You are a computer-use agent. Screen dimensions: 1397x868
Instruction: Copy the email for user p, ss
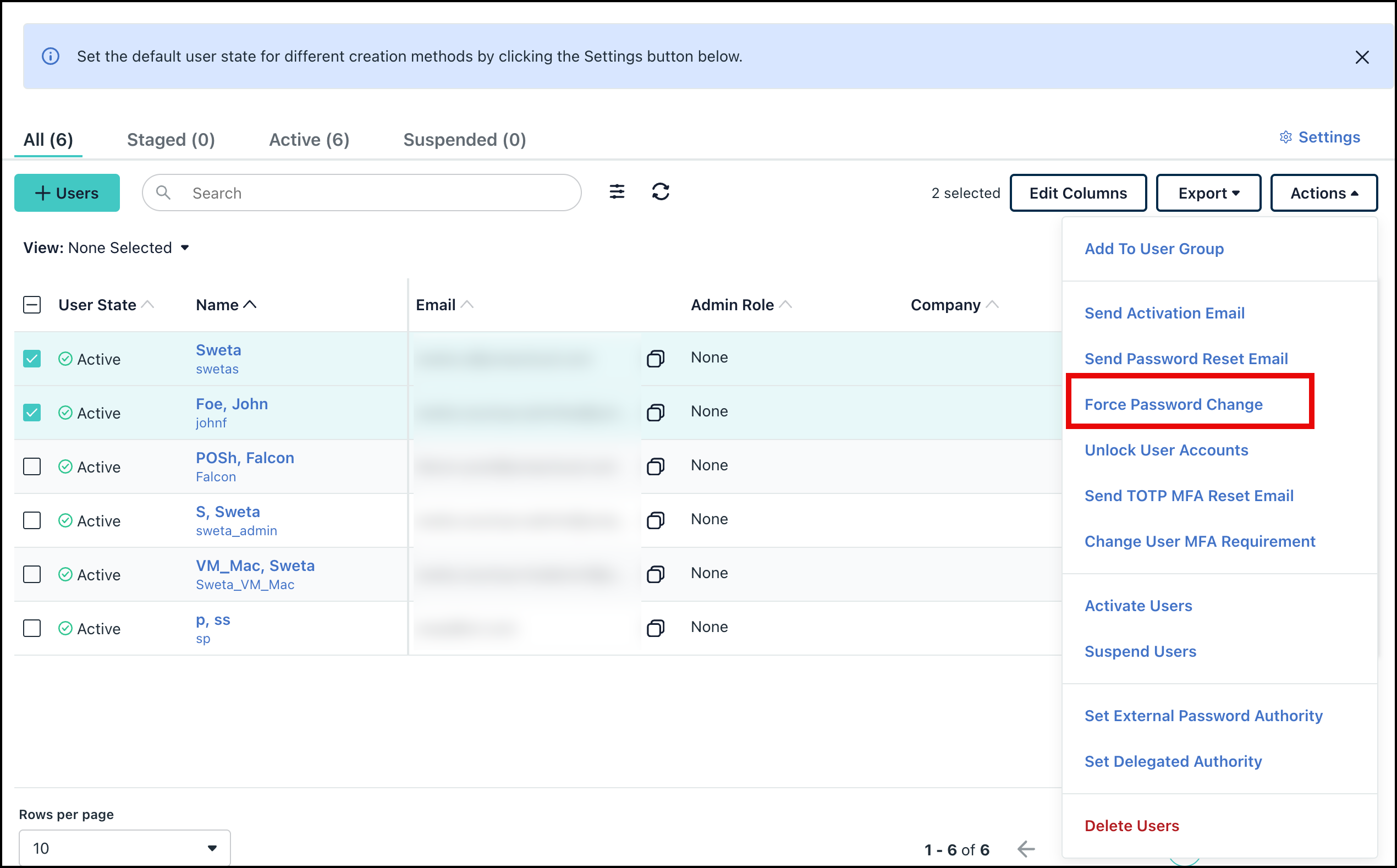pyautogui.click(x=656, y=628)
